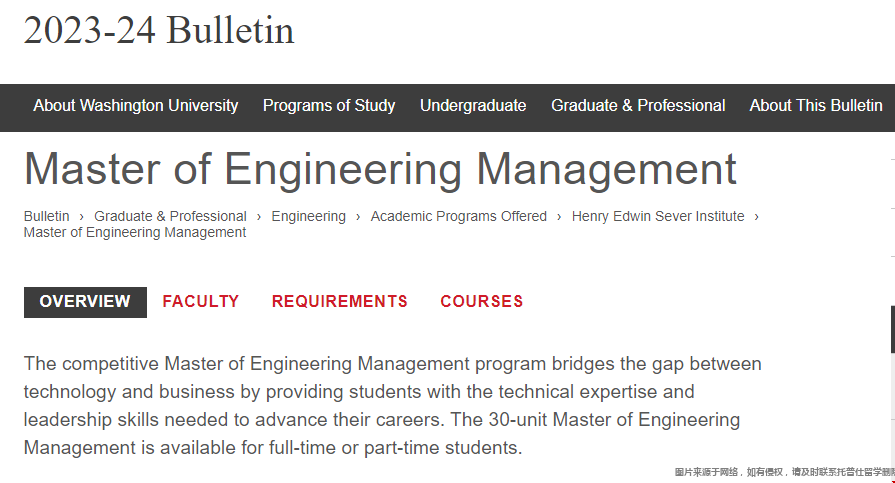Click Master of Engineering Management breadcrumb
Image resolution: width=895 pixels, height=483 pixels.
(135, 232)
